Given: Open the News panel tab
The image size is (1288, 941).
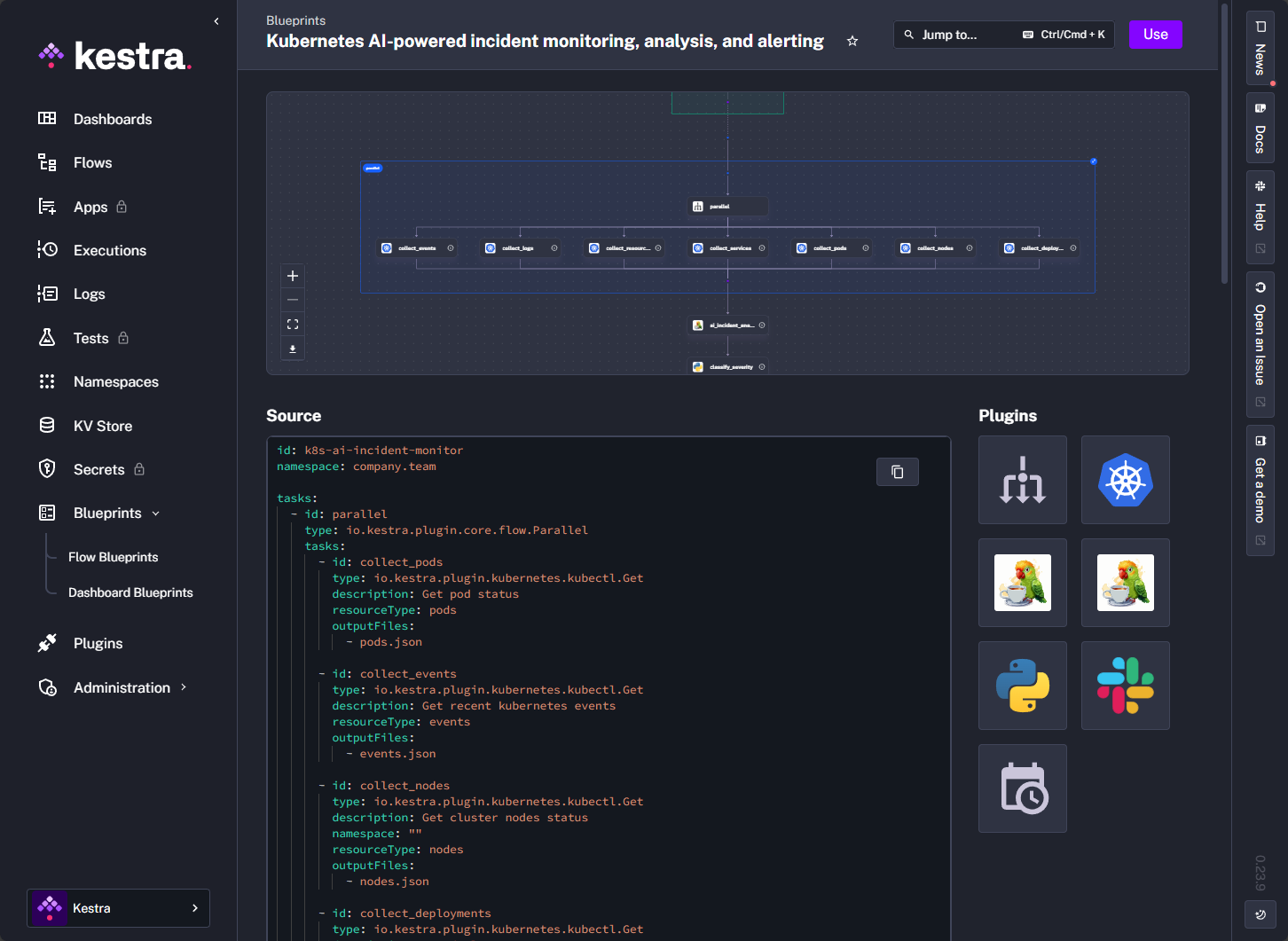Looking at the screenshot, I should (1261, 48).
